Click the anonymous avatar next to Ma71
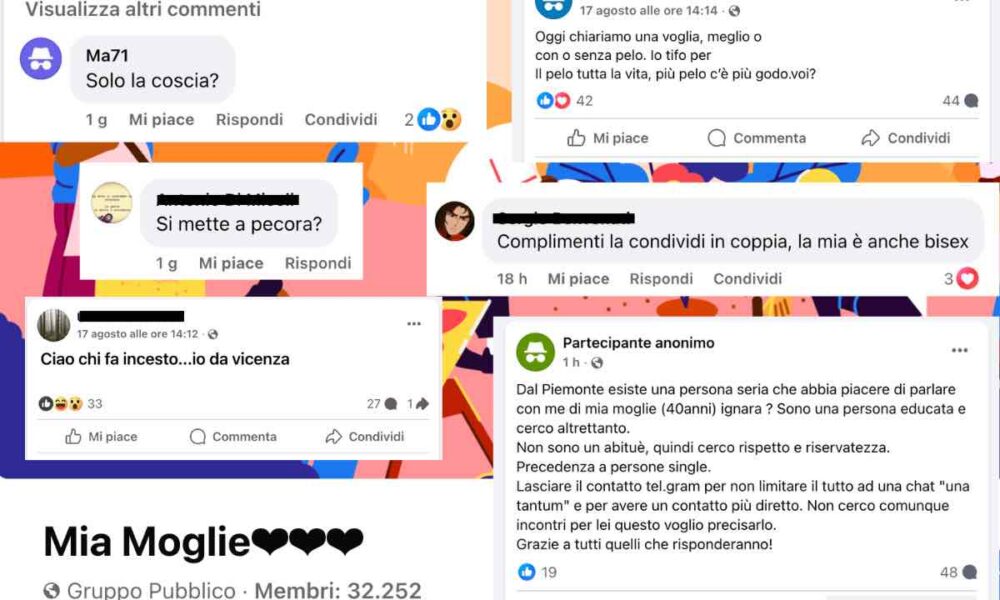 [41, 59]
